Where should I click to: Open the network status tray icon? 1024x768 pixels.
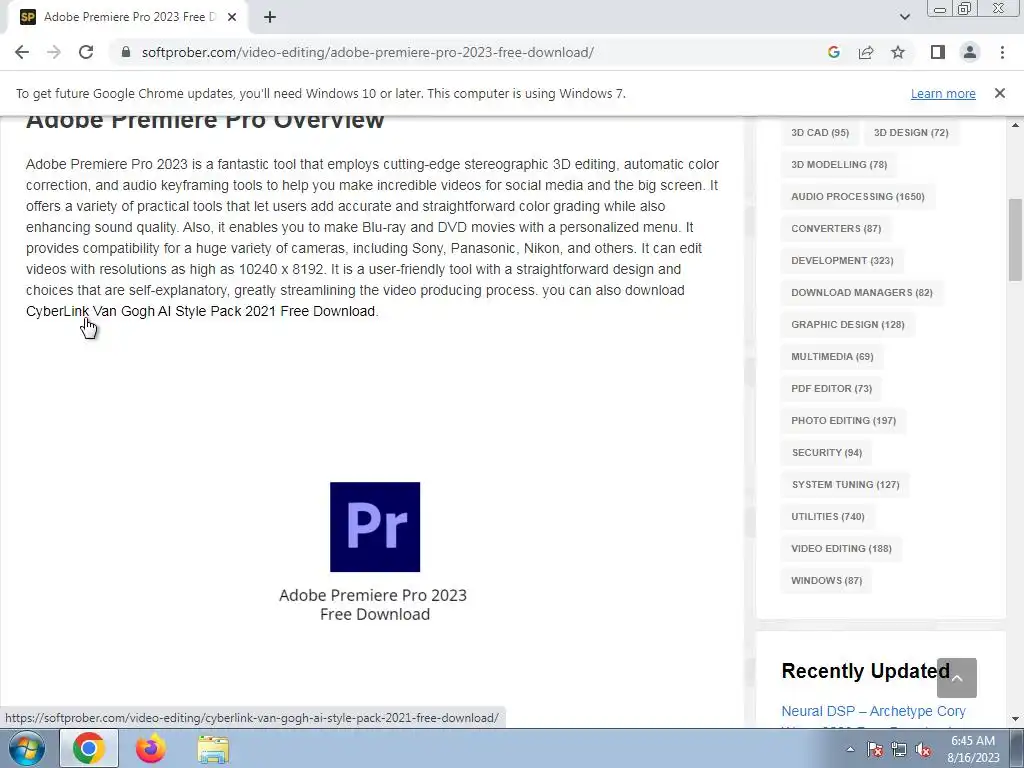pyautogui.click(x=899, y=749)
